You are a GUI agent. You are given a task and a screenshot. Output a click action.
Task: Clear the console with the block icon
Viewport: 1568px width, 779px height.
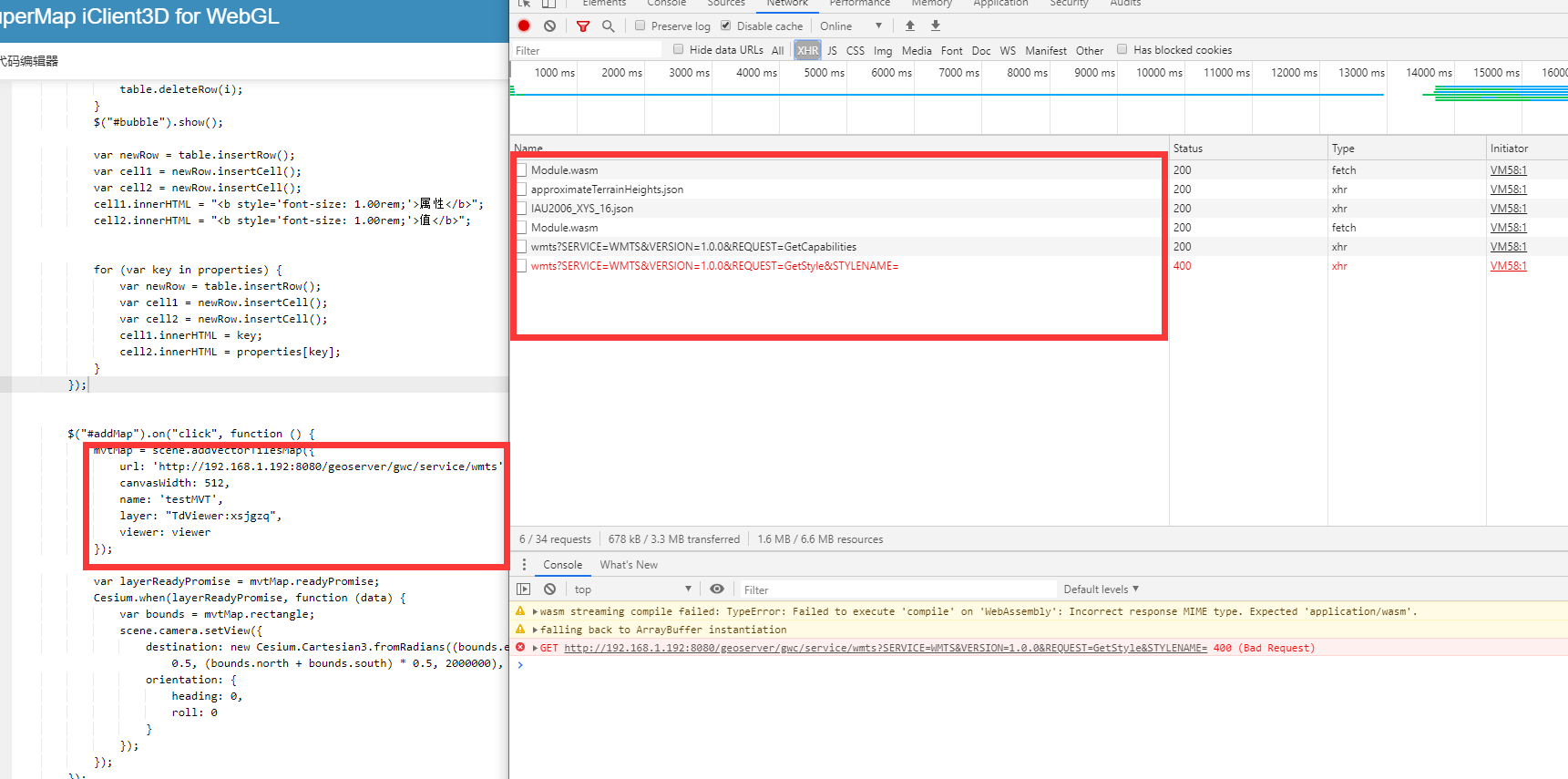549,589
